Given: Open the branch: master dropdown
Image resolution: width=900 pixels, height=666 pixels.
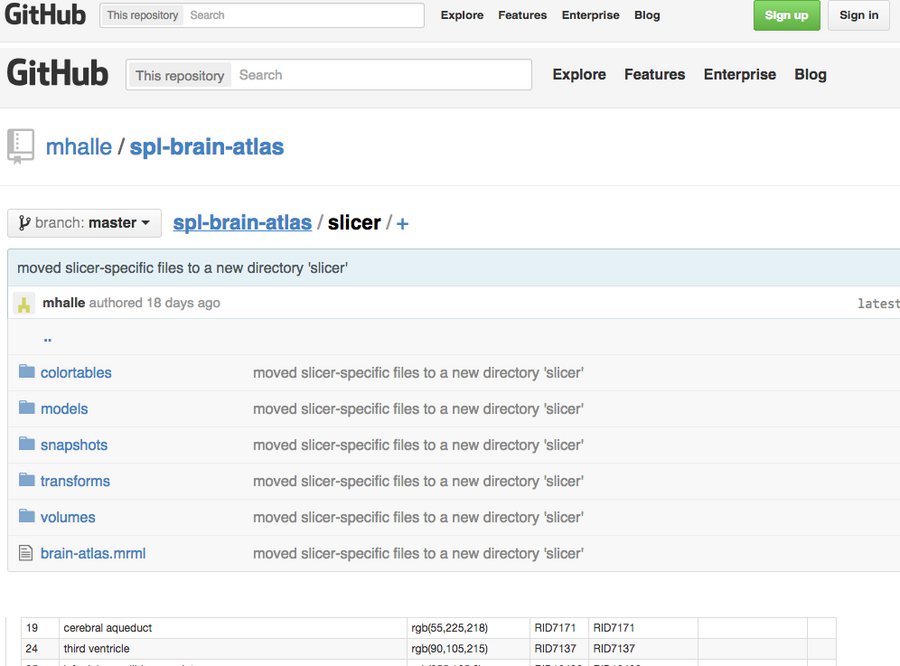Looking at the screenshot, I should [84, 223].
